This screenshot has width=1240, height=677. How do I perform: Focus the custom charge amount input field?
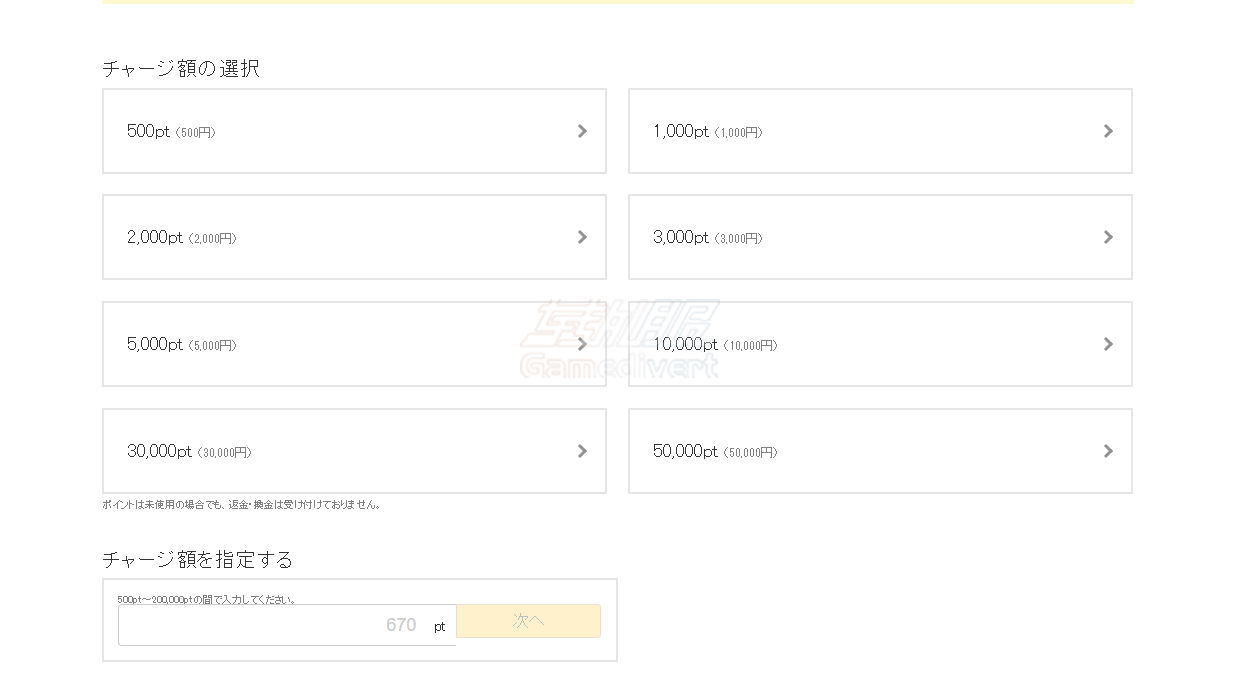(x=270, y=625)
